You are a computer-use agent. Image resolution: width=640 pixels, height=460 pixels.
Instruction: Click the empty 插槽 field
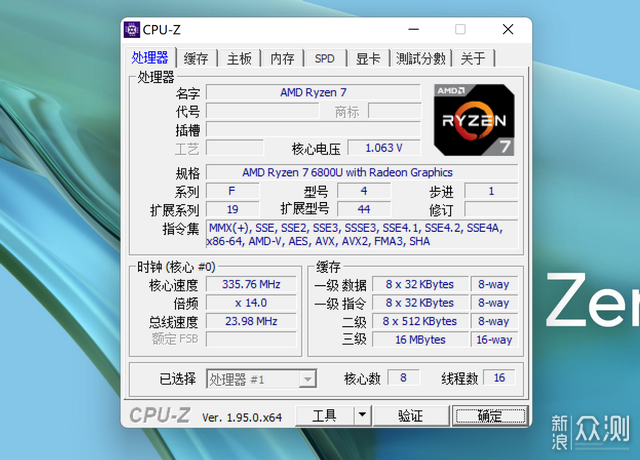click(313, 129)
